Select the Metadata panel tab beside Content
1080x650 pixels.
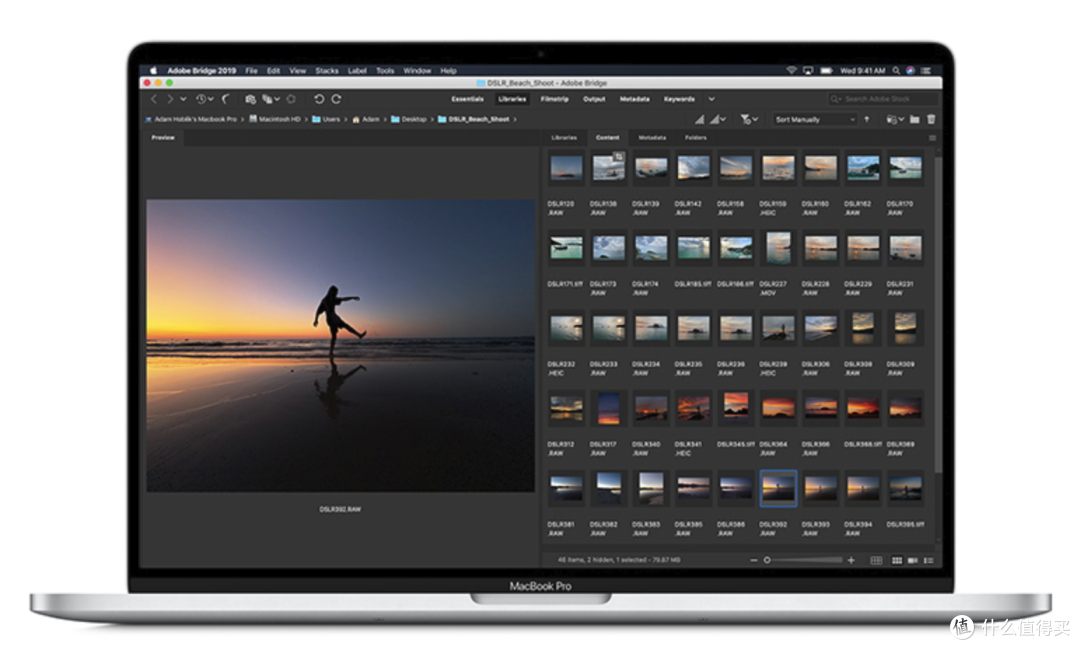[x=652, y=138]
